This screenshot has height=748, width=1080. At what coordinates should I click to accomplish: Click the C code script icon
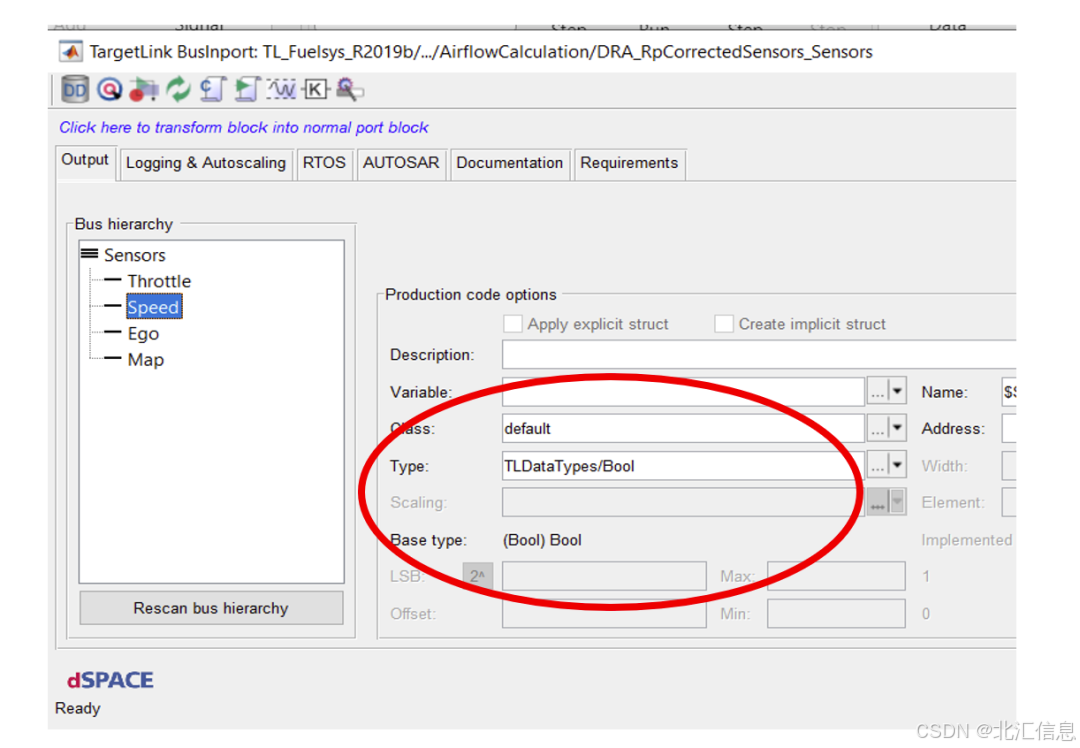coord(213,90)
